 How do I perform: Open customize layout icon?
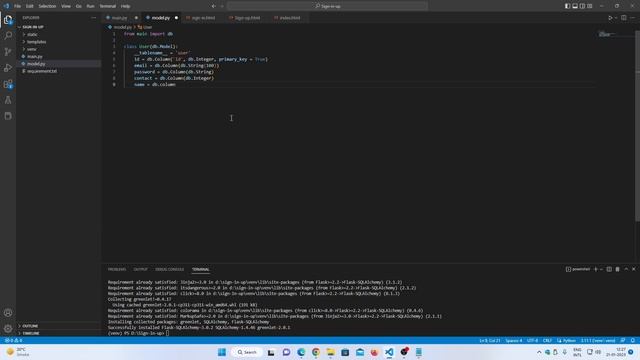pos(590,6)
